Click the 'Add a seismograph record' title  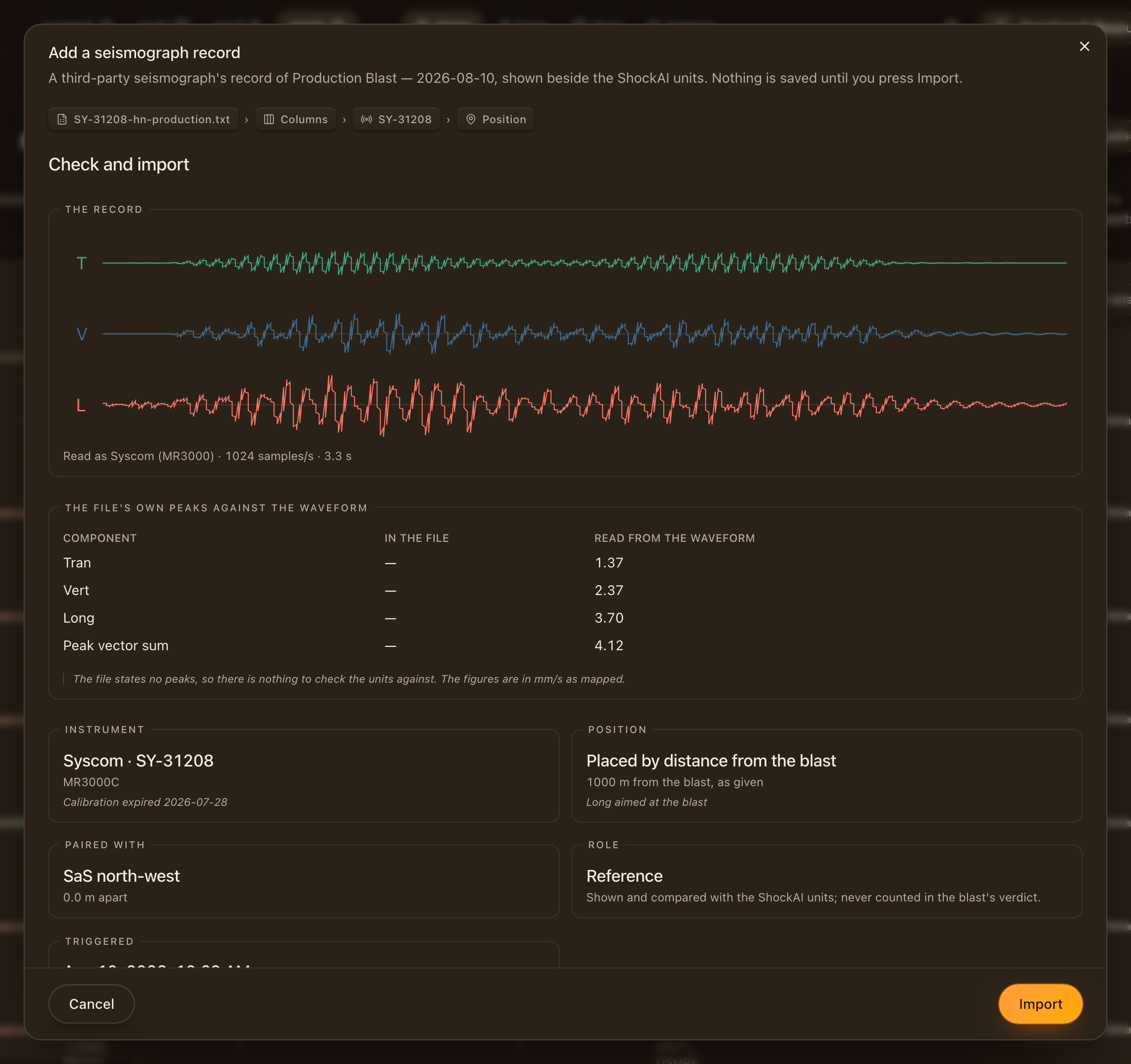[144, 53]
